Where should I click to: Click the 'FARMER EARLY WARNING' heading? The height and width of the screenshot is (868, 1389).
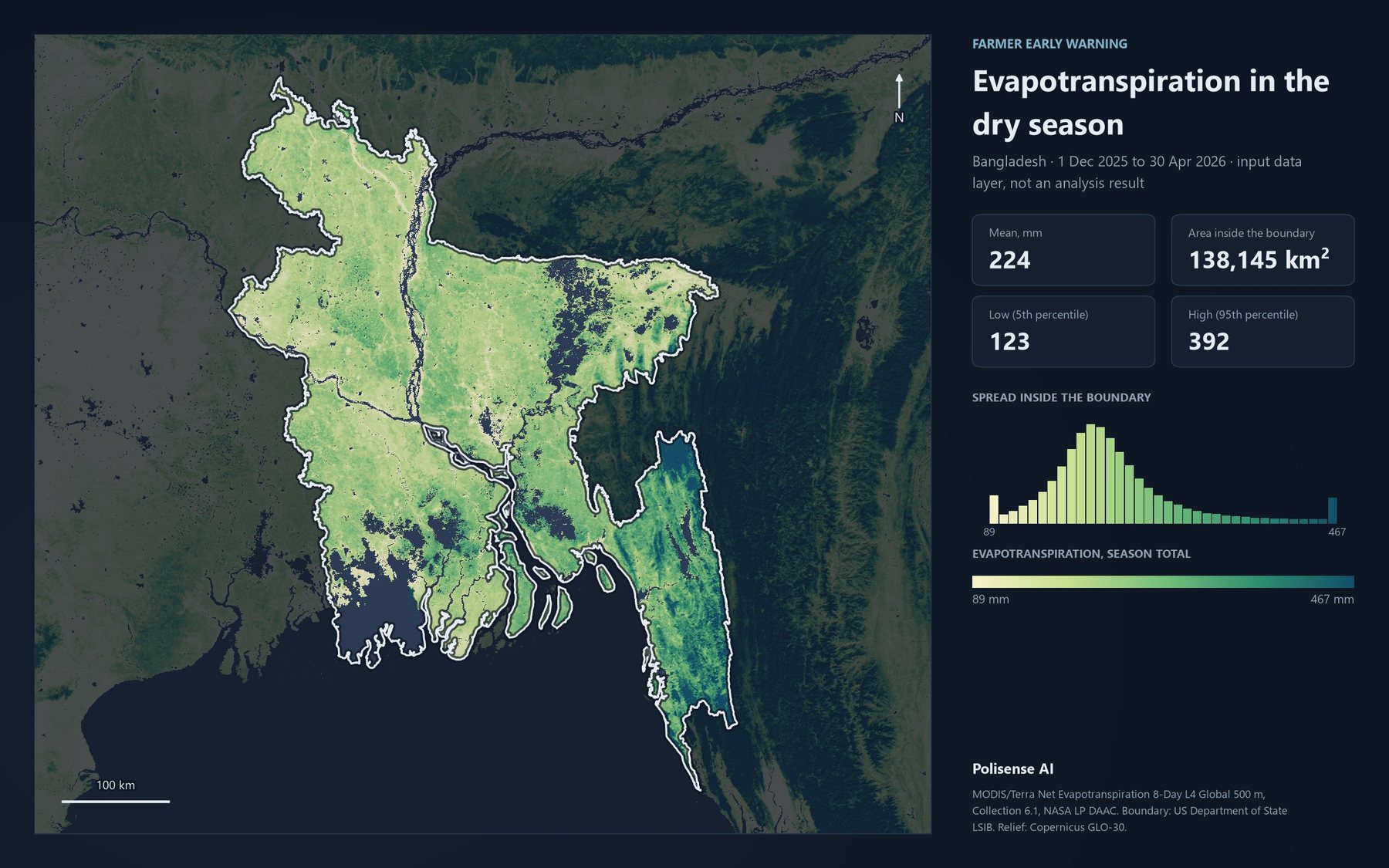tap(1049, 44)
